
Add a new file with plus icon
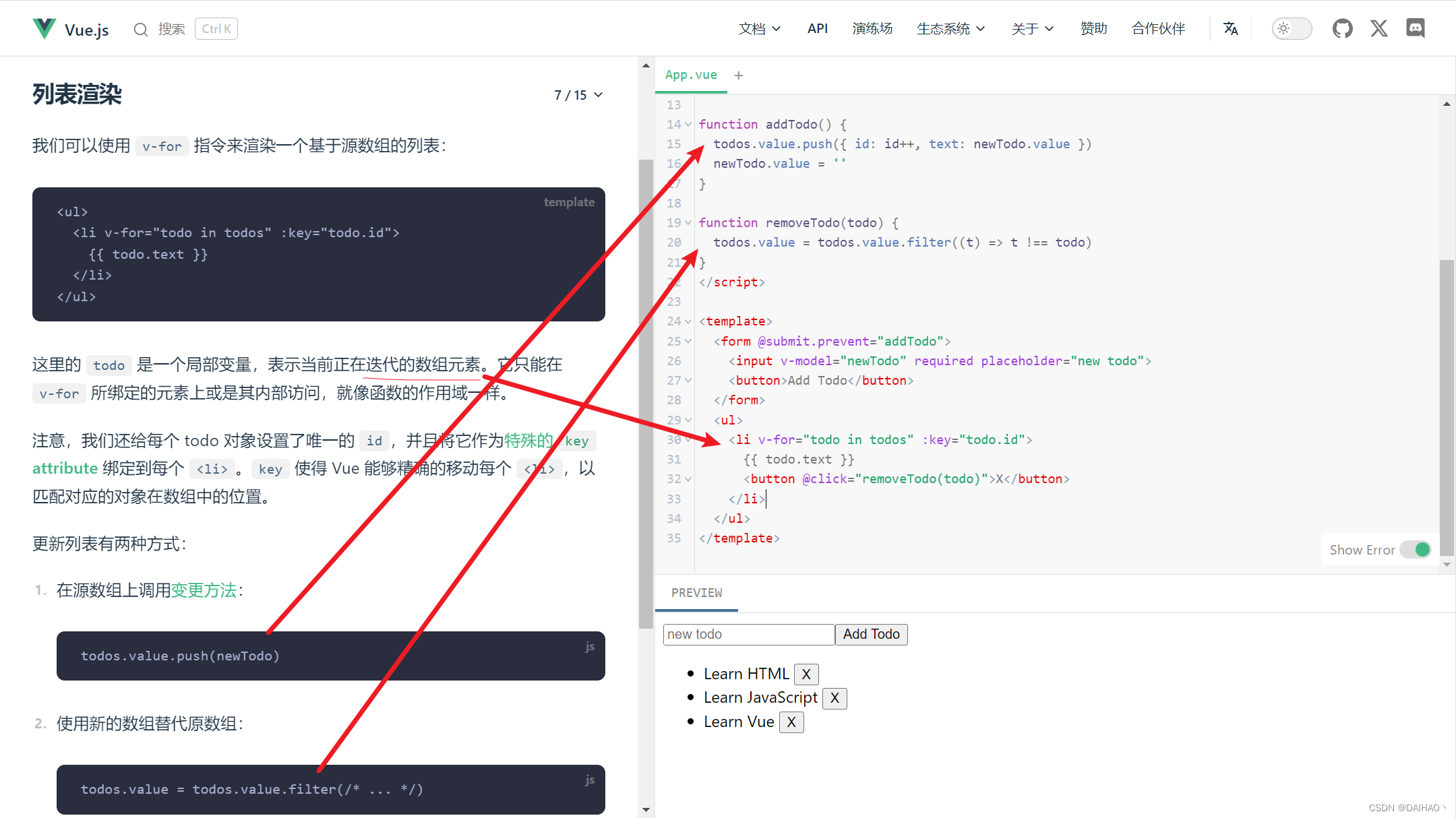pyautogui.click(x=739, y=75)
